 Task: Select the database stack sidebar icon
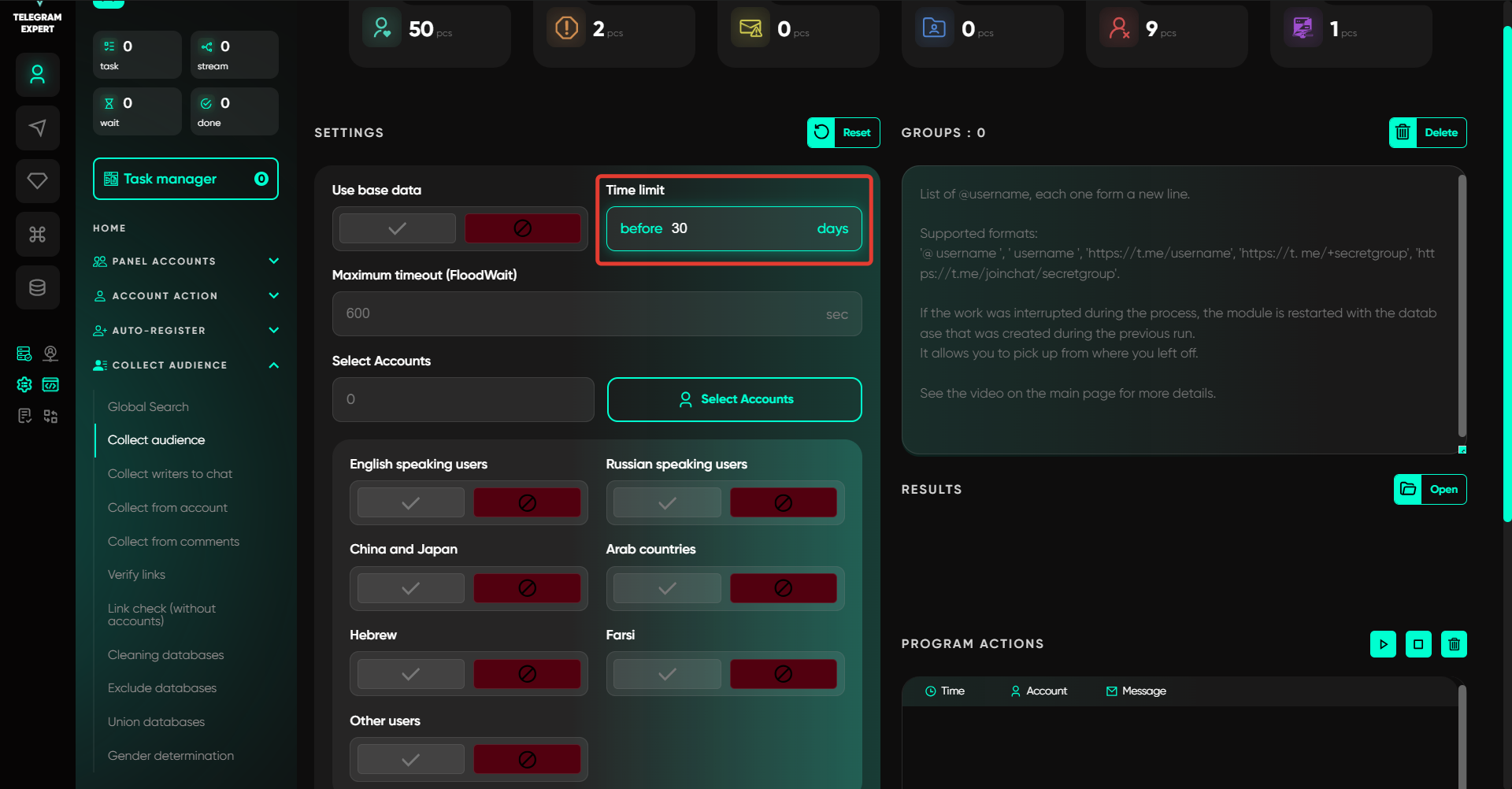(x=37, y=287)
